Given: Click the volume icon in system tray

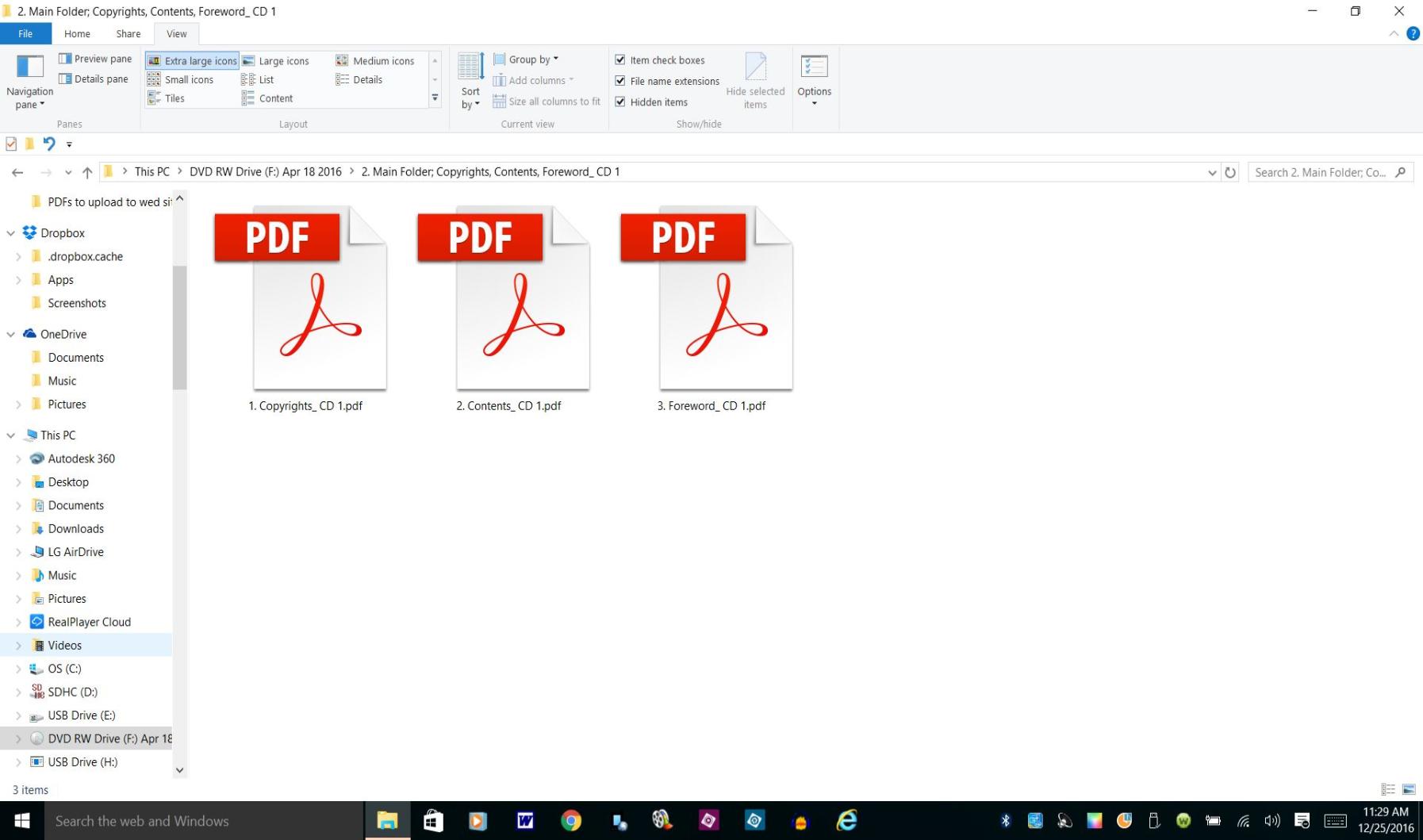Looking at the screenshot, I should 1272,821.
